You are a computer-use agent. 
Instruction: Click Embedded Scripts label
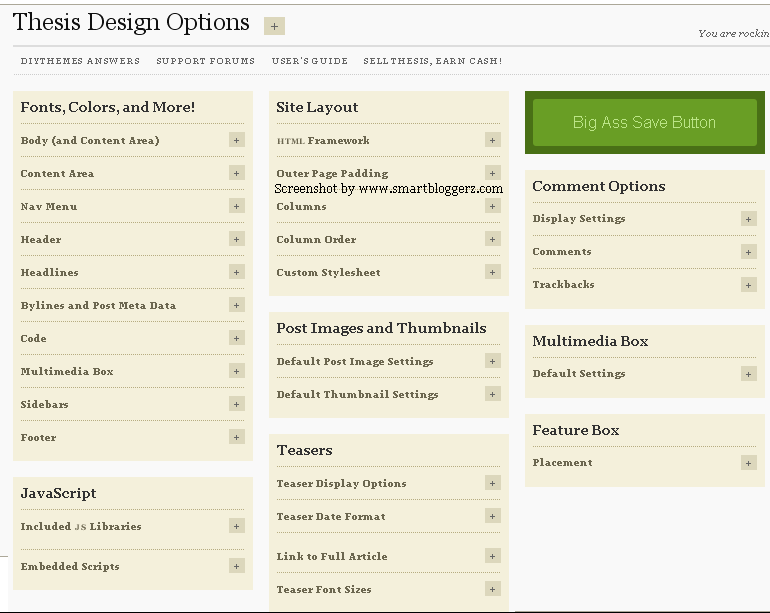pyautogui.click(x=70, y=566)
